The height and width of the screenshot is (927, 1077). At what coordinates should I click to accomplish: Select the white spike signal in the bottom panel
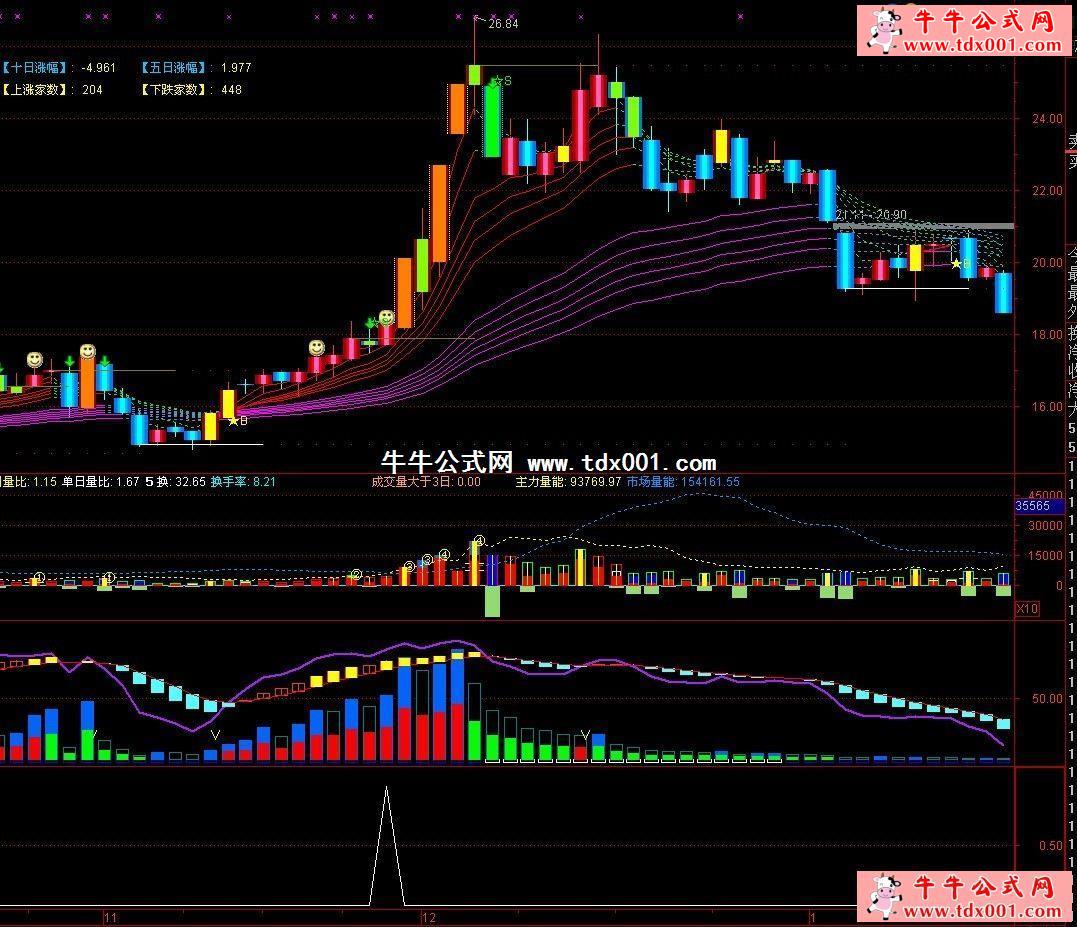[x=387, y=846]
